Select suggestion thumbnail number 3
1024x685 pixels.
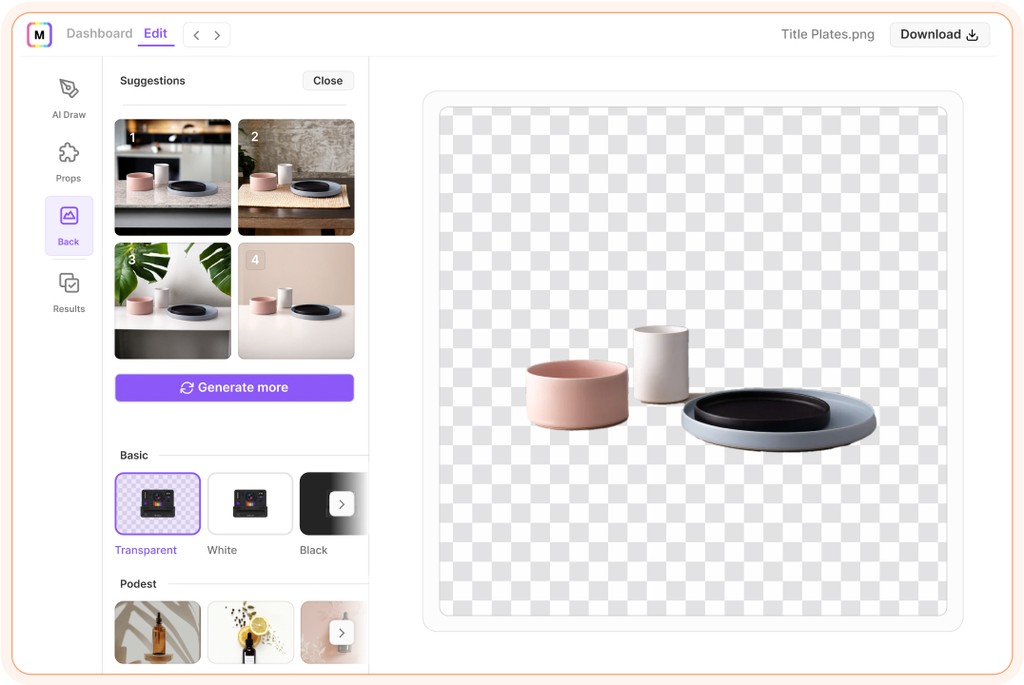173,301
